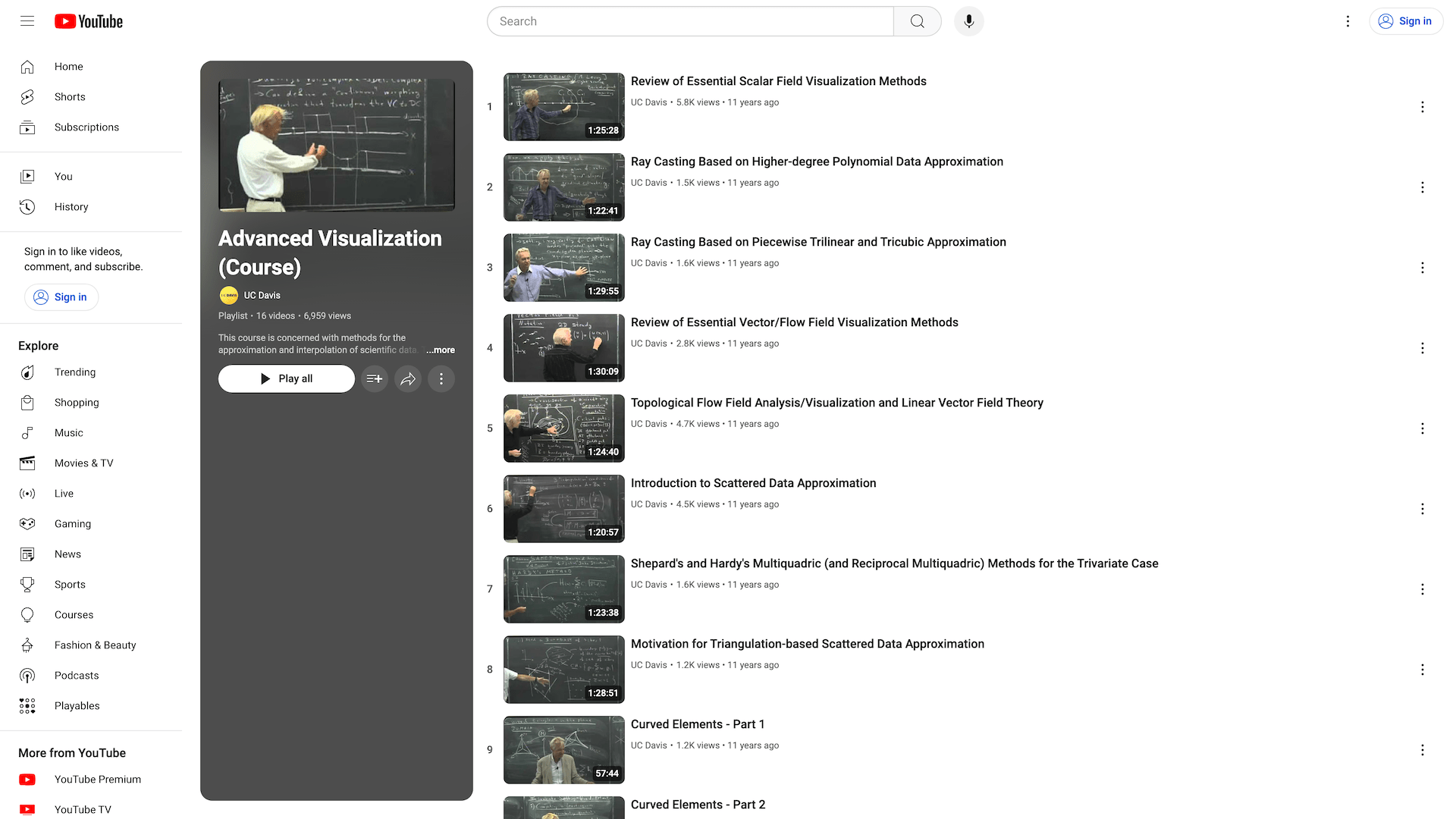
Task: Activate voice search microphone
Action: 968,21
